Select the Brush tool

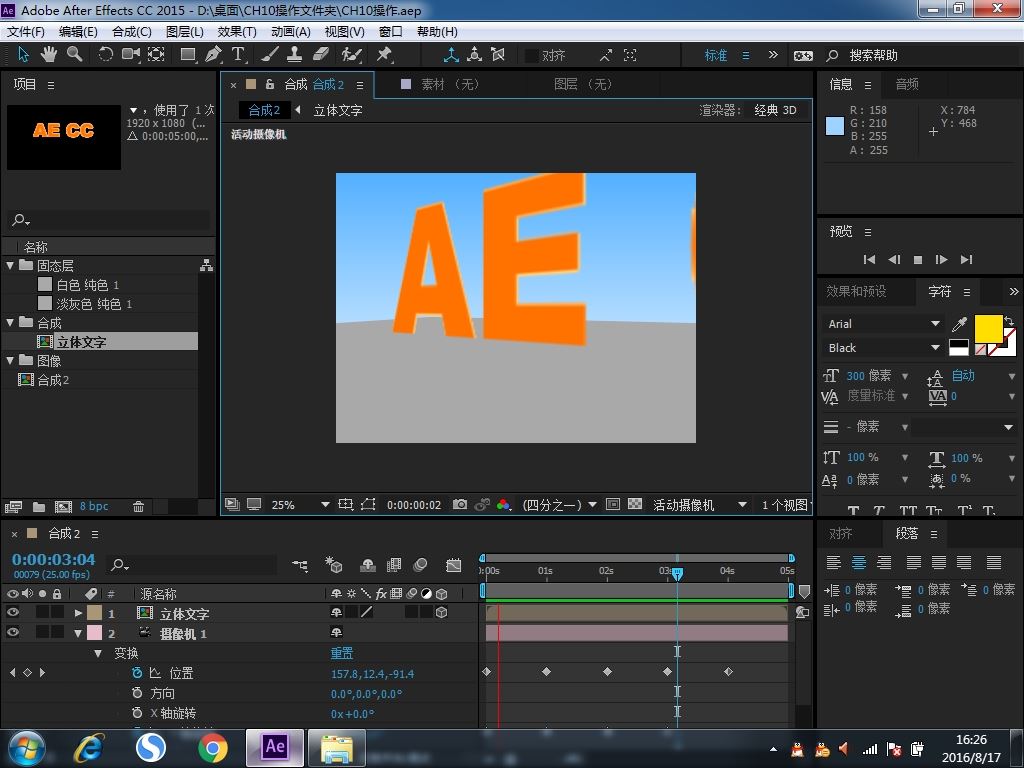(x=270, y=54)
